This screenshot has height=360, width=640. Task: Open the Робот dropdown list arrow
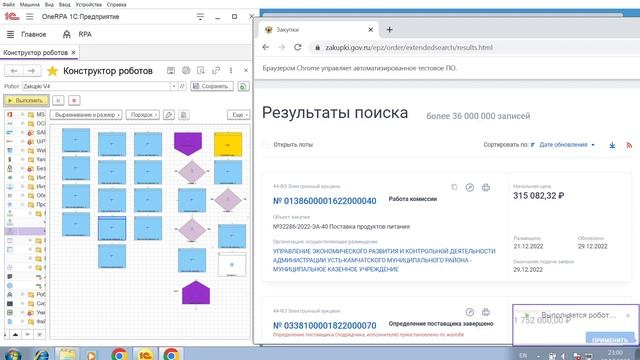coord(174,86)
